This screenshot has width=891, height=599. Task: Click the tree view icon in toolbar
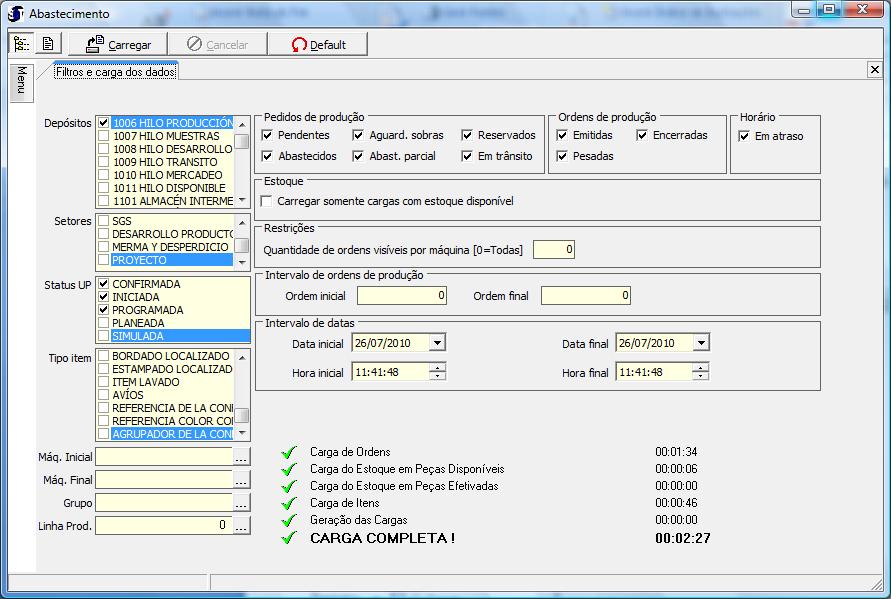click(x=22, y=44)
